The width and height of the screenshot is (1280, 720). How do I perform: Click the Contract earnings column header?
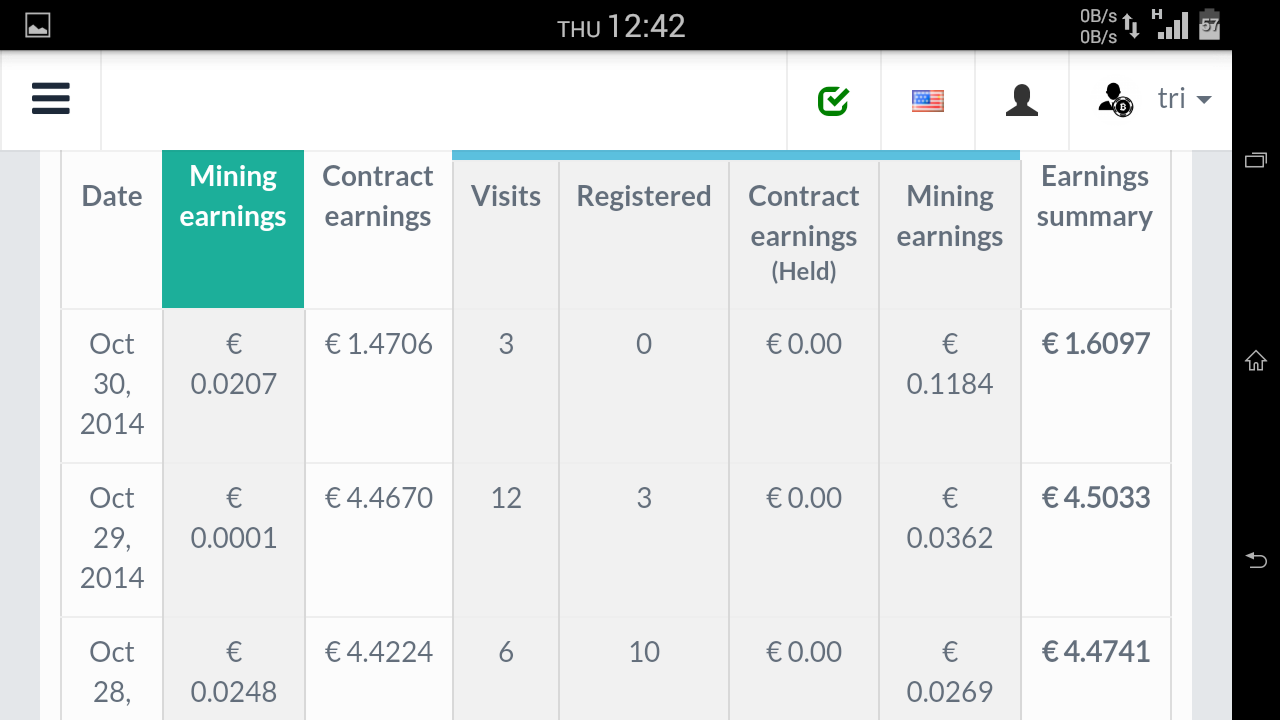click(x=378, y=197)
